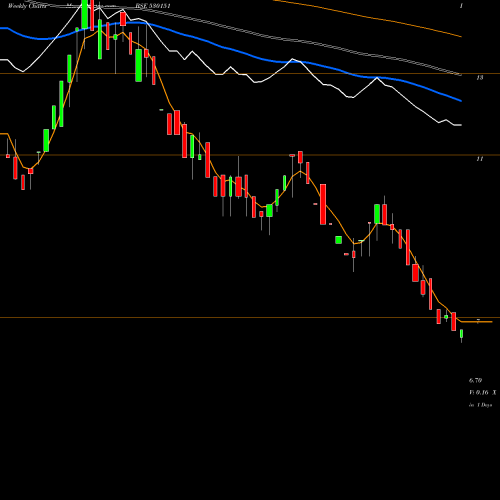Click the 'Weekly Charts' title text
This screenshot has height=500, width=500.
(27, 6)
